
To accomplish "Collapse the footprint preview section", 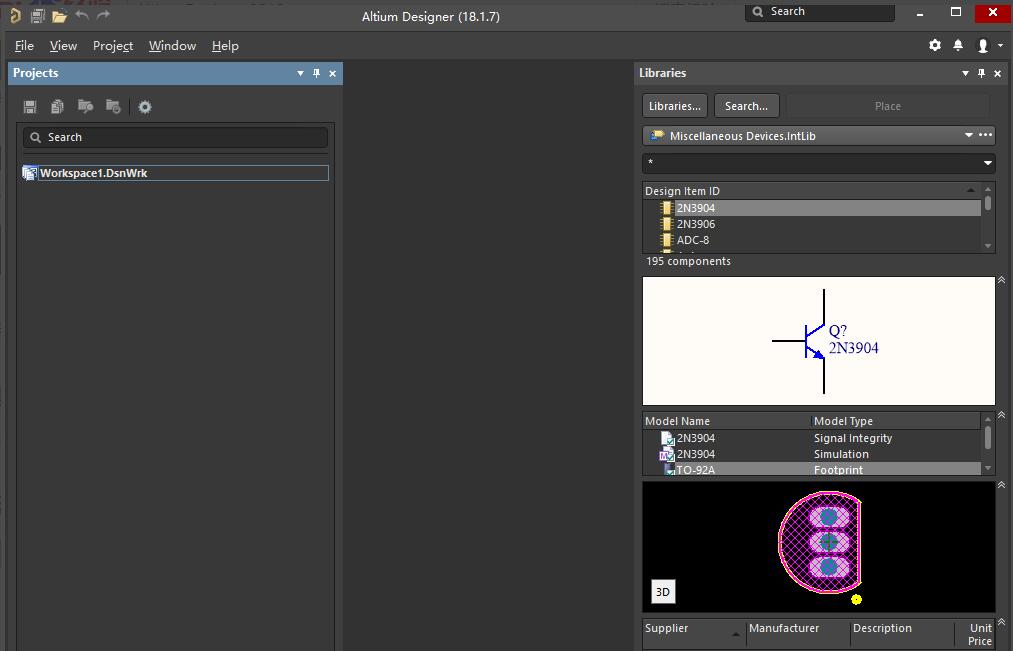I will point(1001,484).
